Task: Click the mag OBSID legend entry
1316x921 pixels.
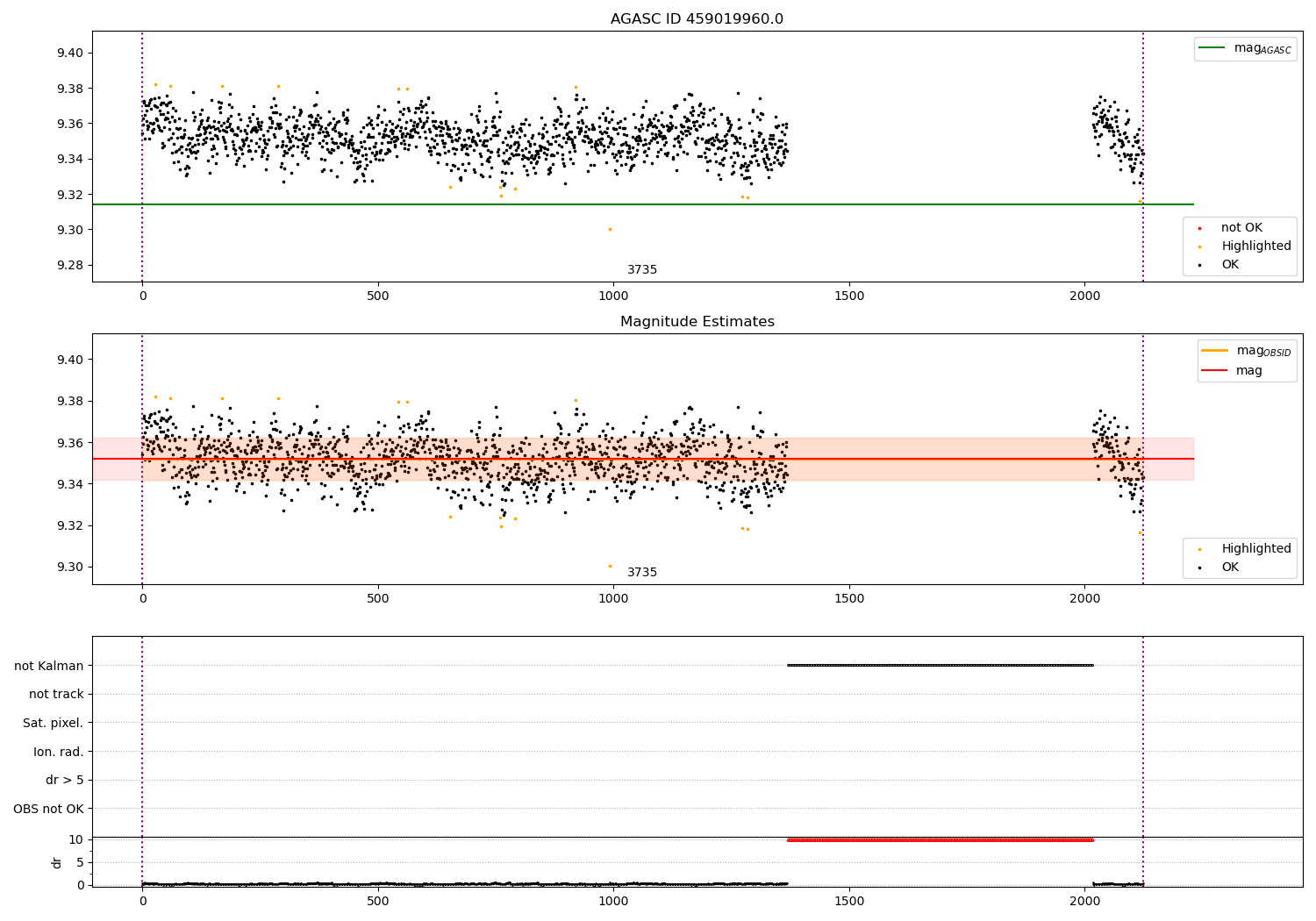Action: tap(1247, 351)
